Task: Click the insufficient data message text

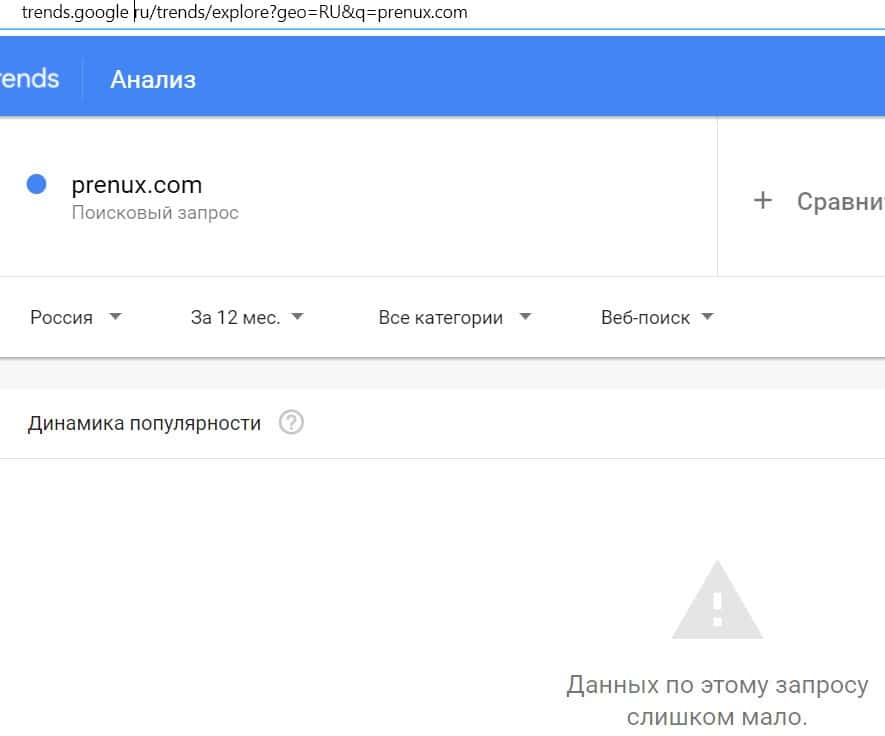Action: (717, 701)
